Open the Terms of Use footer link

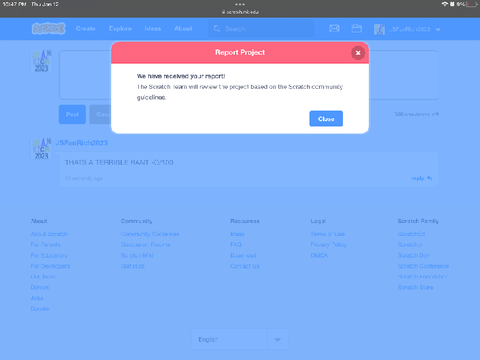pyautogui.click(x=328, y=234)
